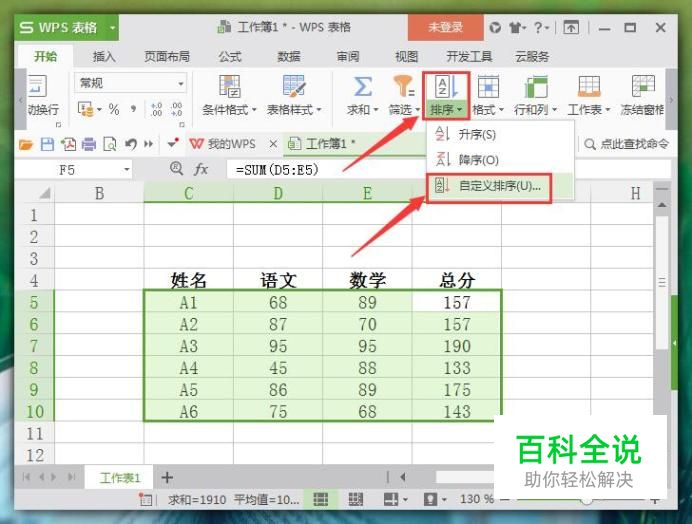Select the cell containing 190
Screen dimensions: 692x524
pyautogui.click(x=457, y=346)
